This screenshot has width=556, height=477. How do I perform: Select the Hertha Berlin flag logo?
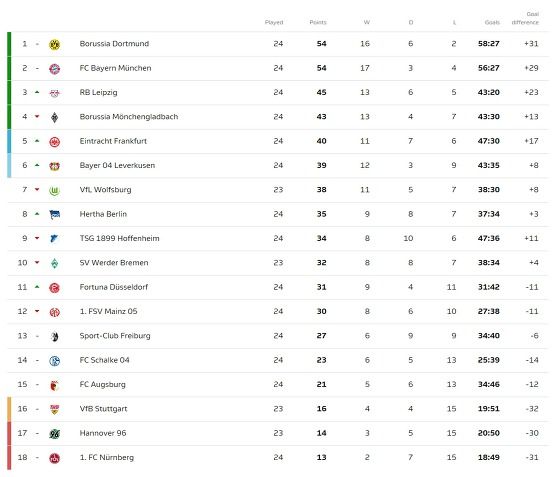(54, 215)
